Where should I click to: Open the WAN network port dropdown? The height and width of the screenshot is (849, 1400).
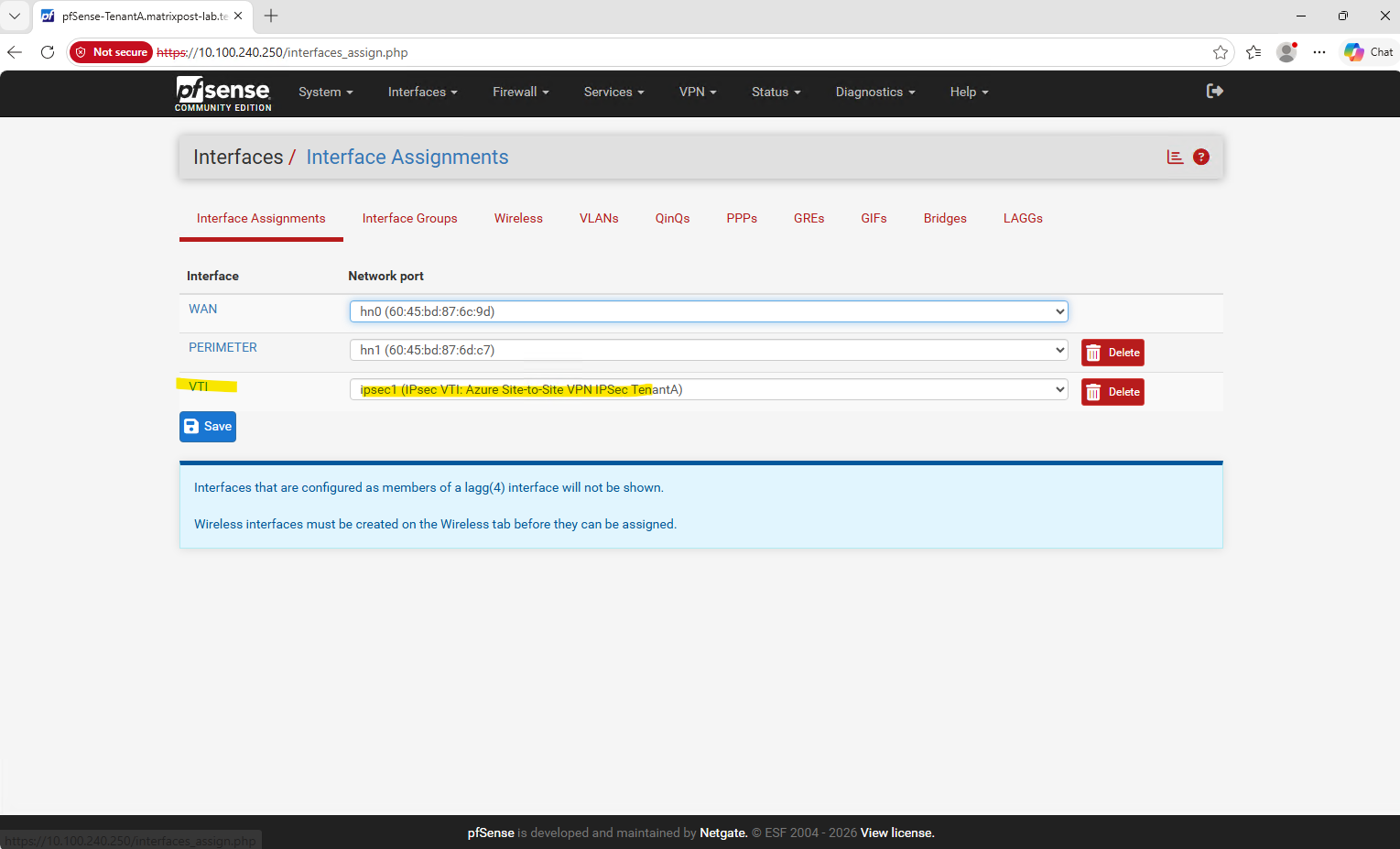(x=709, y=311)
